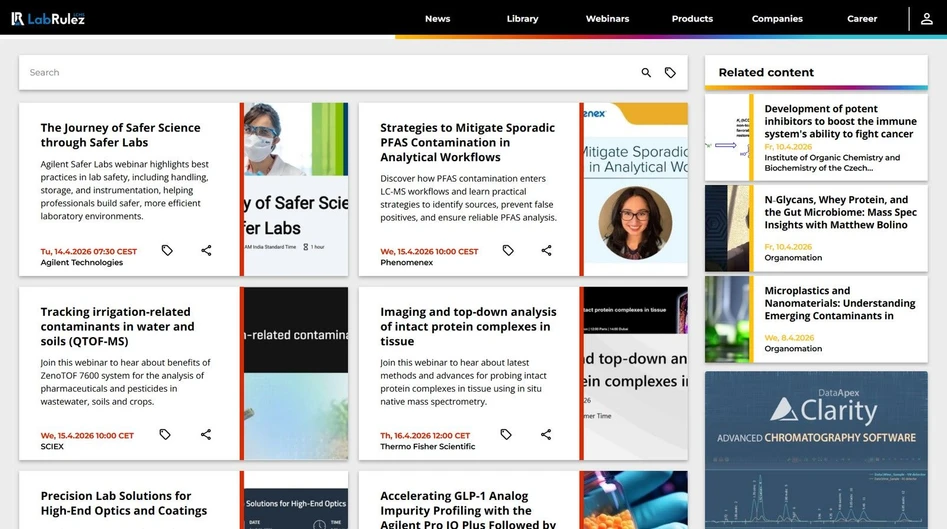Image resolution: width=947 pixels, height=529 pixels.
Task: Click the DataApex Clarity chromatography software banner
Action: pos(815,450)
